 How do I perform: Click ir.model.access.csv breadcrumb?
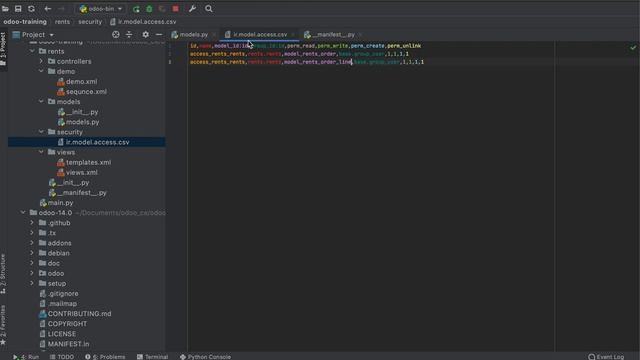coord(143,22)
